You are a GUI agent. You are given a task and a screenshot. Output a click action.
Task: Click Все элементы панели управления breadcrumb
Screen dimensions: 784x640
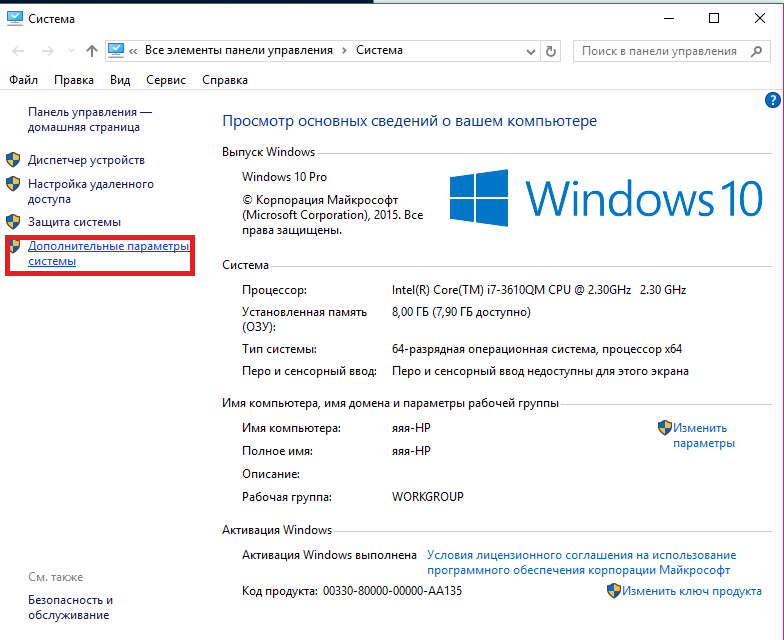coord(239,50)
